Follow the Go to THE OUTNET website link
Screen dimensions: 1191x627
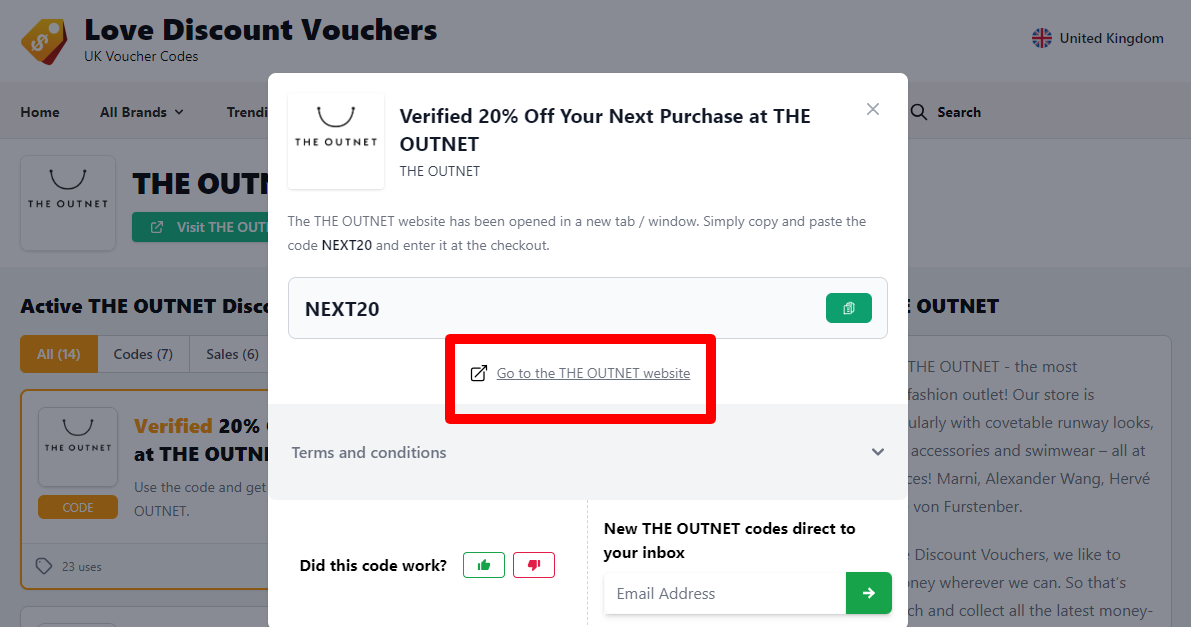point(593,372)
